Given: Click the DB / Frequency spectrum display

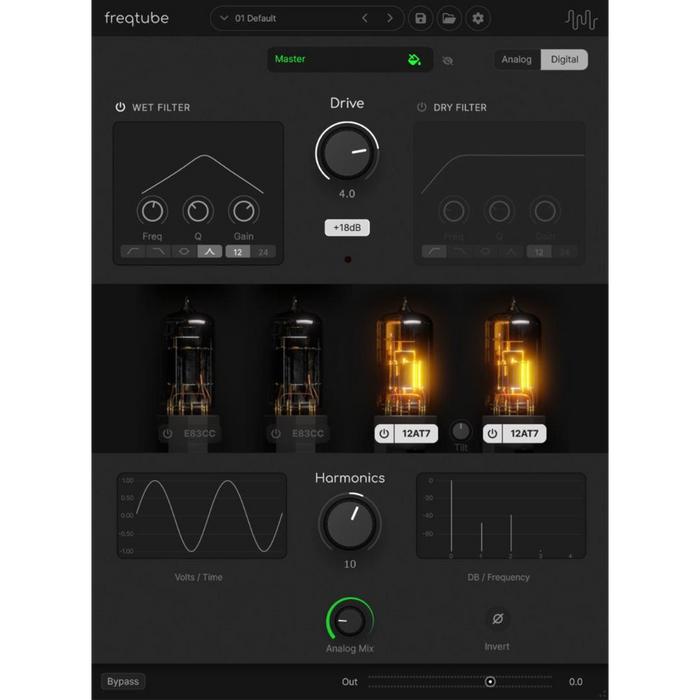Looking at the screenshot, I should (x=501, y=516).
